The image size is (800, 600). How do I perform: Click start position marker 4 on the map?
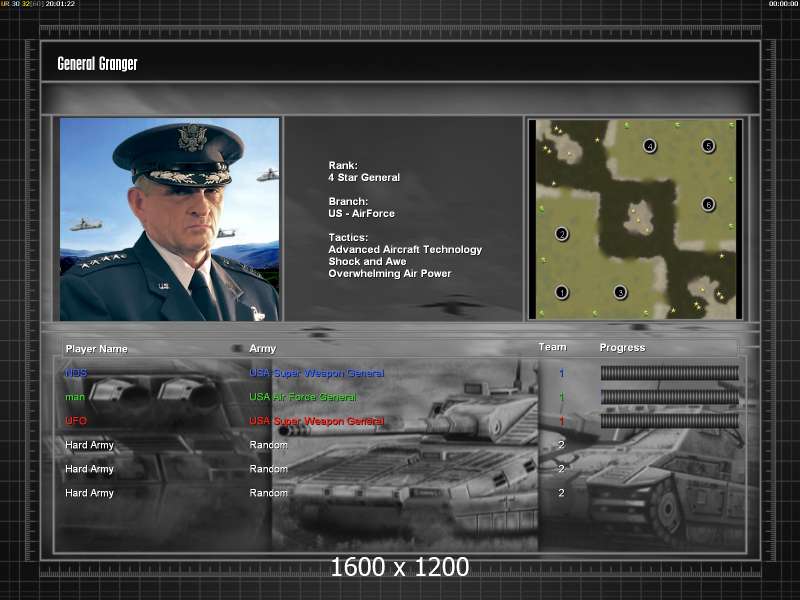tap(649, 146)
